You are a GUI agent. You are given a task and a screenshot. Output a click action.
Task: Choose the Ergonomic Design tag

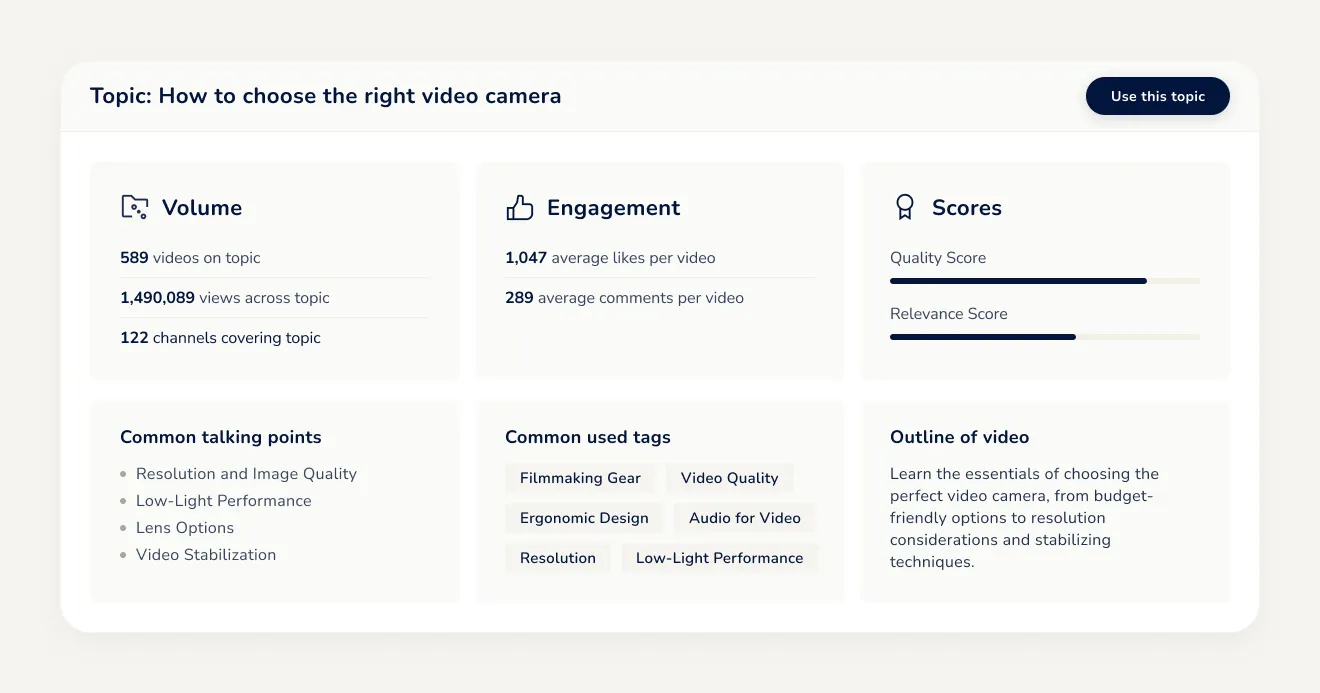(x=584, y=518)
